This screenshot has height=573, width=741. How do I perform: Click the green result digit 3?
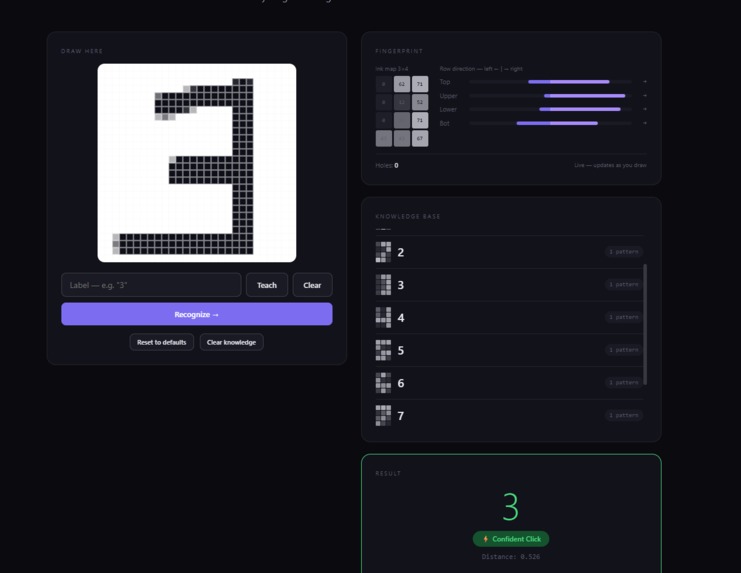click(x=510, y=507)
